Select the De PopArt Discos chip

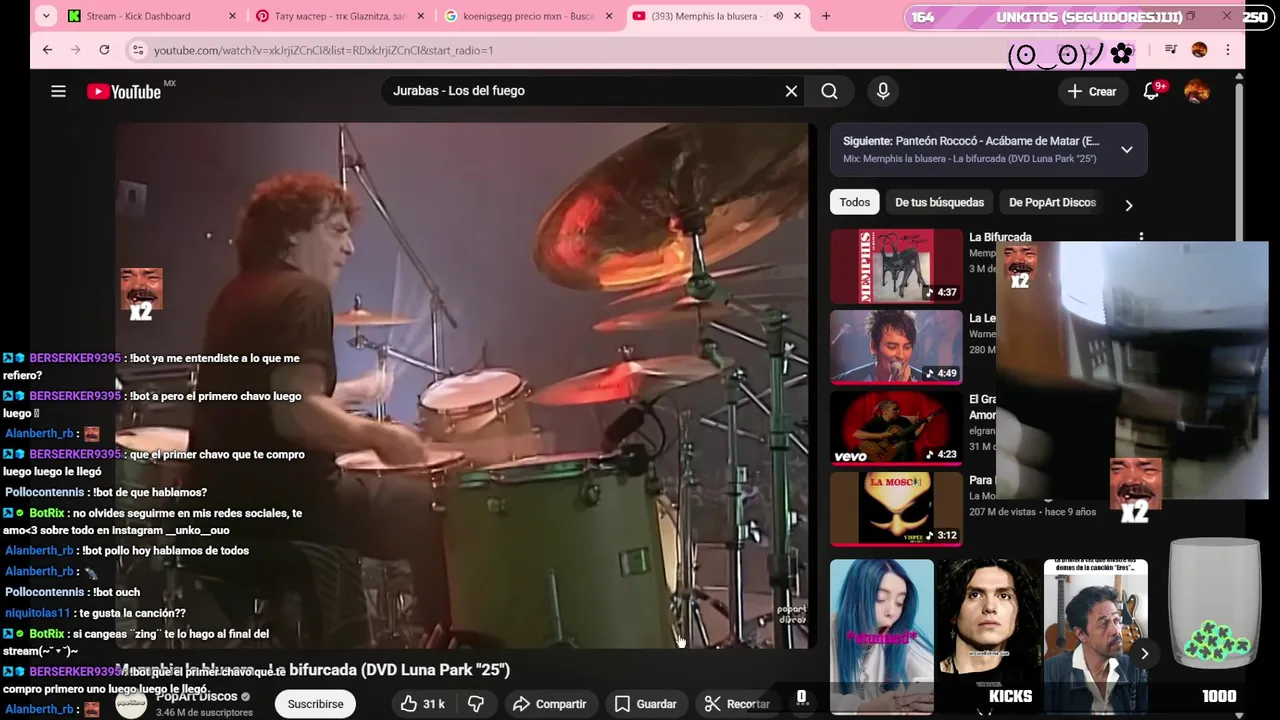pos(1052,202)
